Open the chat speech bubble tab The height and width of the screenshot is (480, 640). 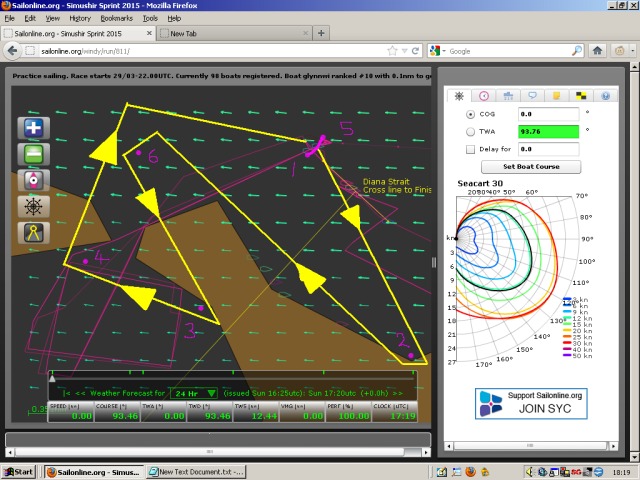coord(532,96)
